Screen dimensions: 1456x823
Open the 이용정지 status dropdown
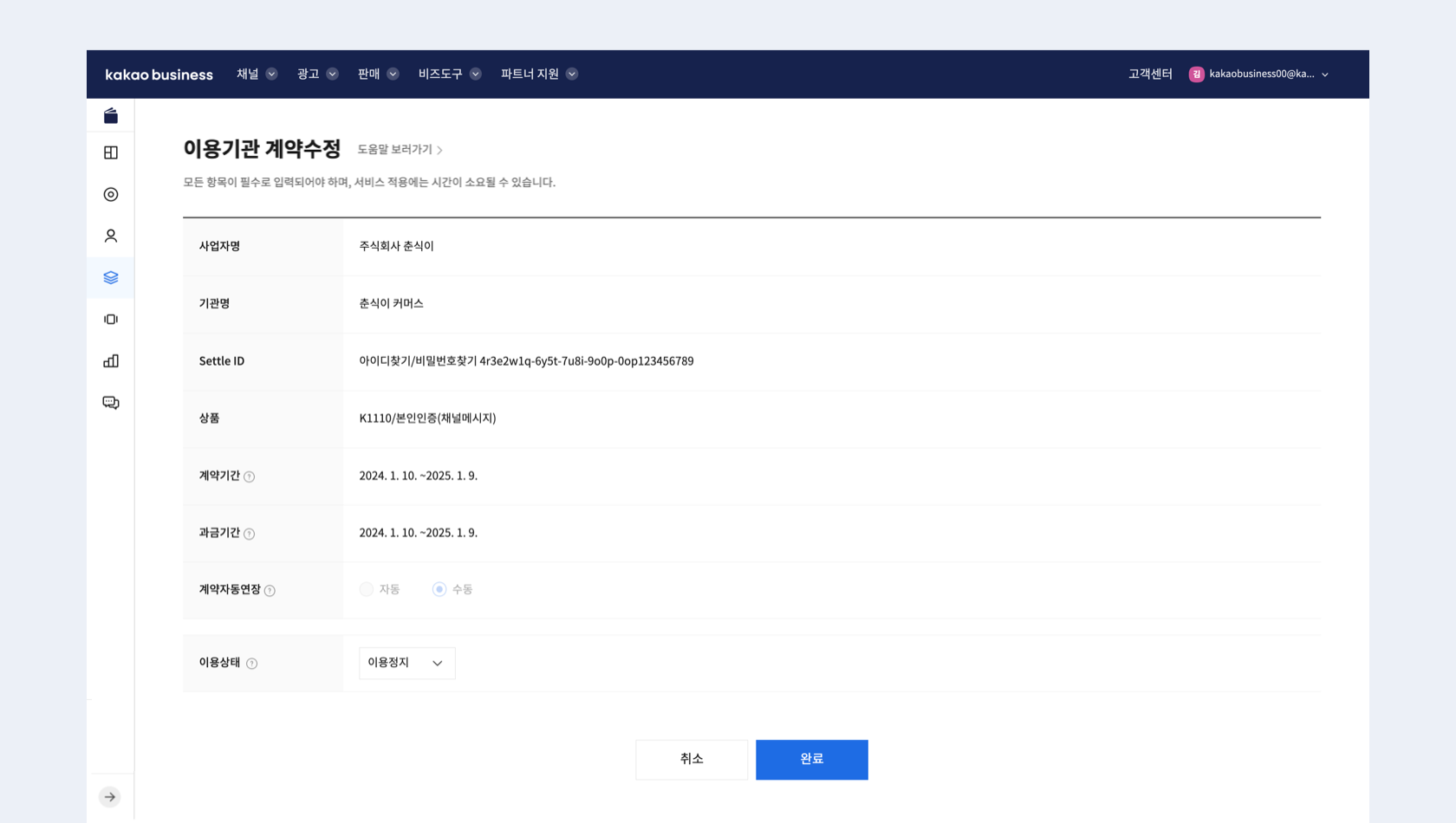click(406, 663)
